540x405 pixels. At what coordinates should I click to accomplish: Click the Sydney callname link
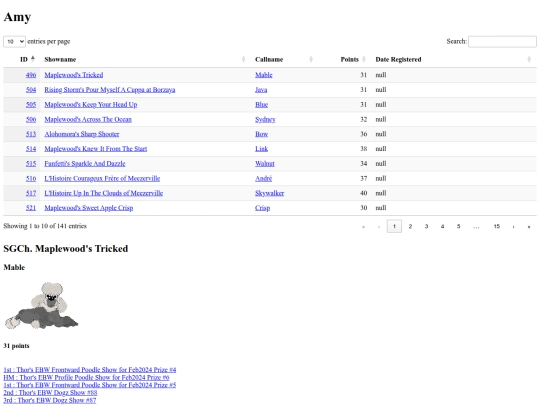[x=265, y=120]
